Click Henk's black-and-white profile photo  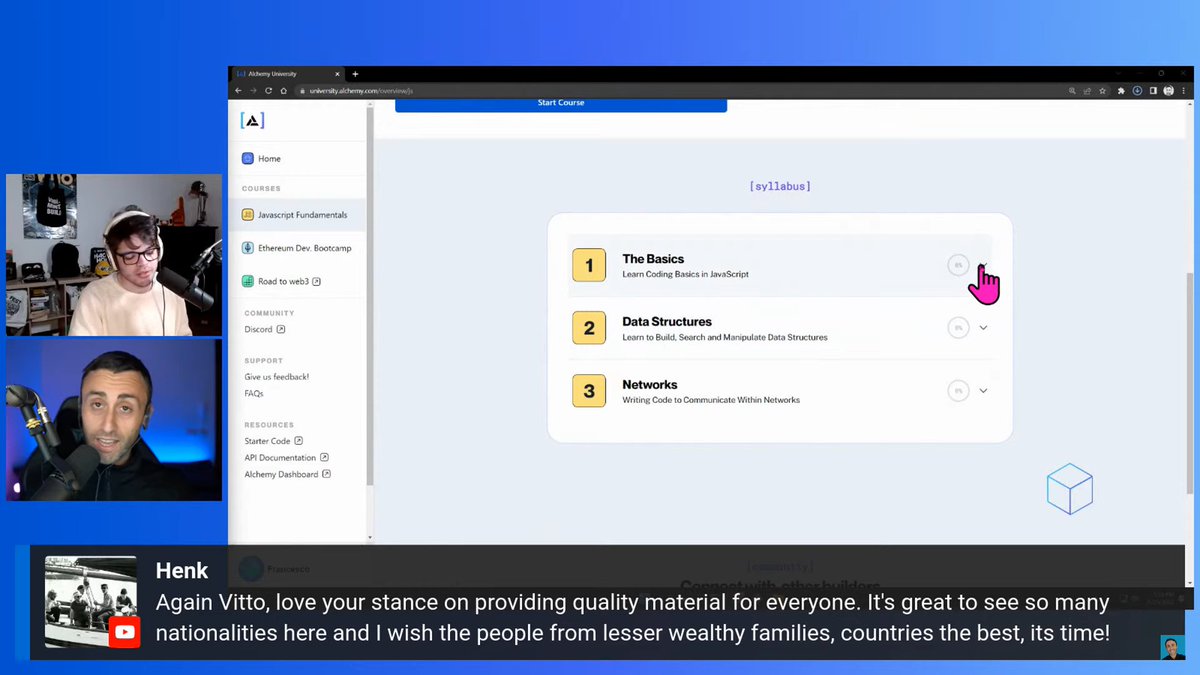pyautogui.click(x=91, y=602)
